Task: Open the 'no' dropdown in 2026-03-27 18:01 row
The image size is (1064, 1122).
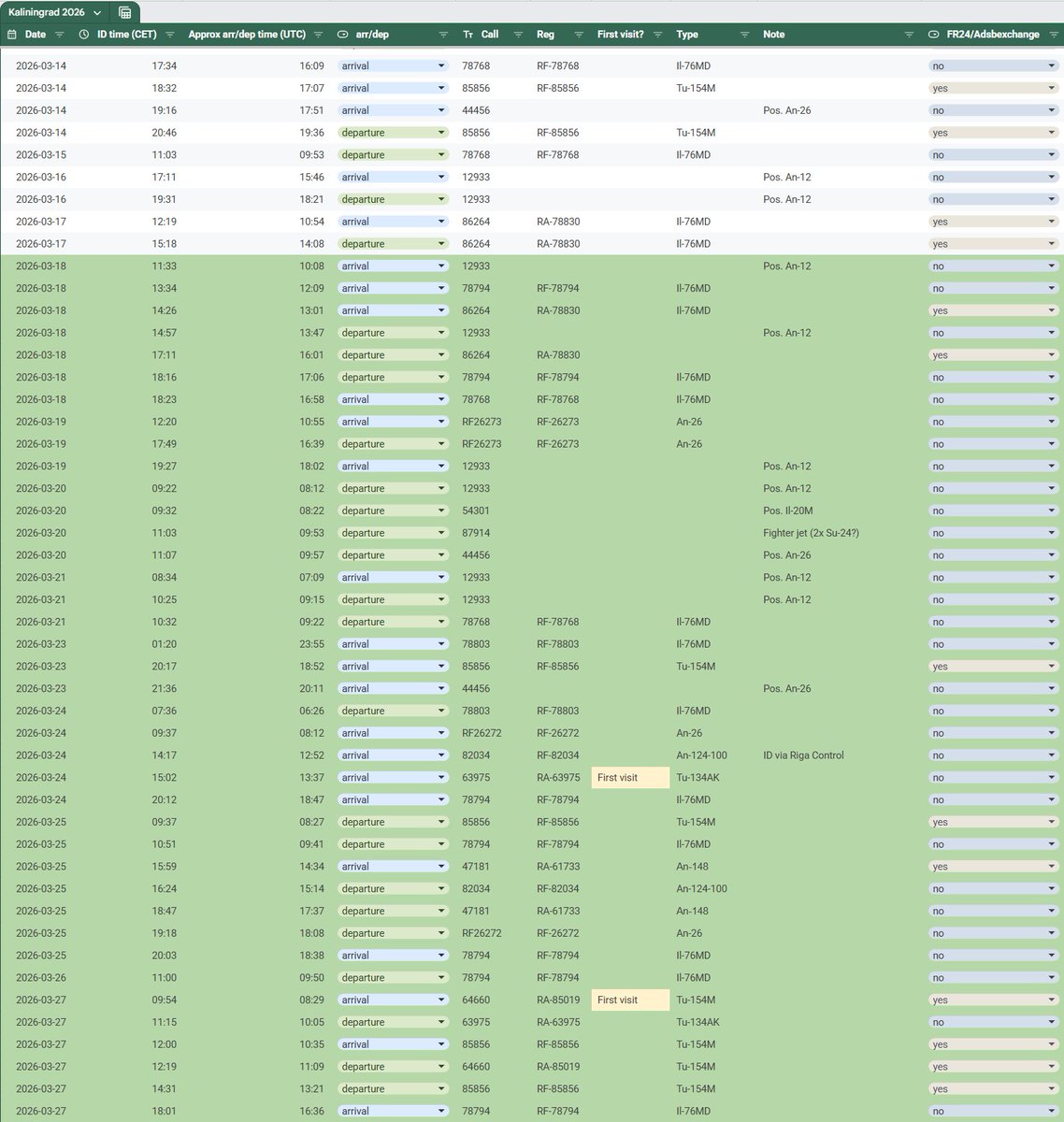Action: point(993,1112)
